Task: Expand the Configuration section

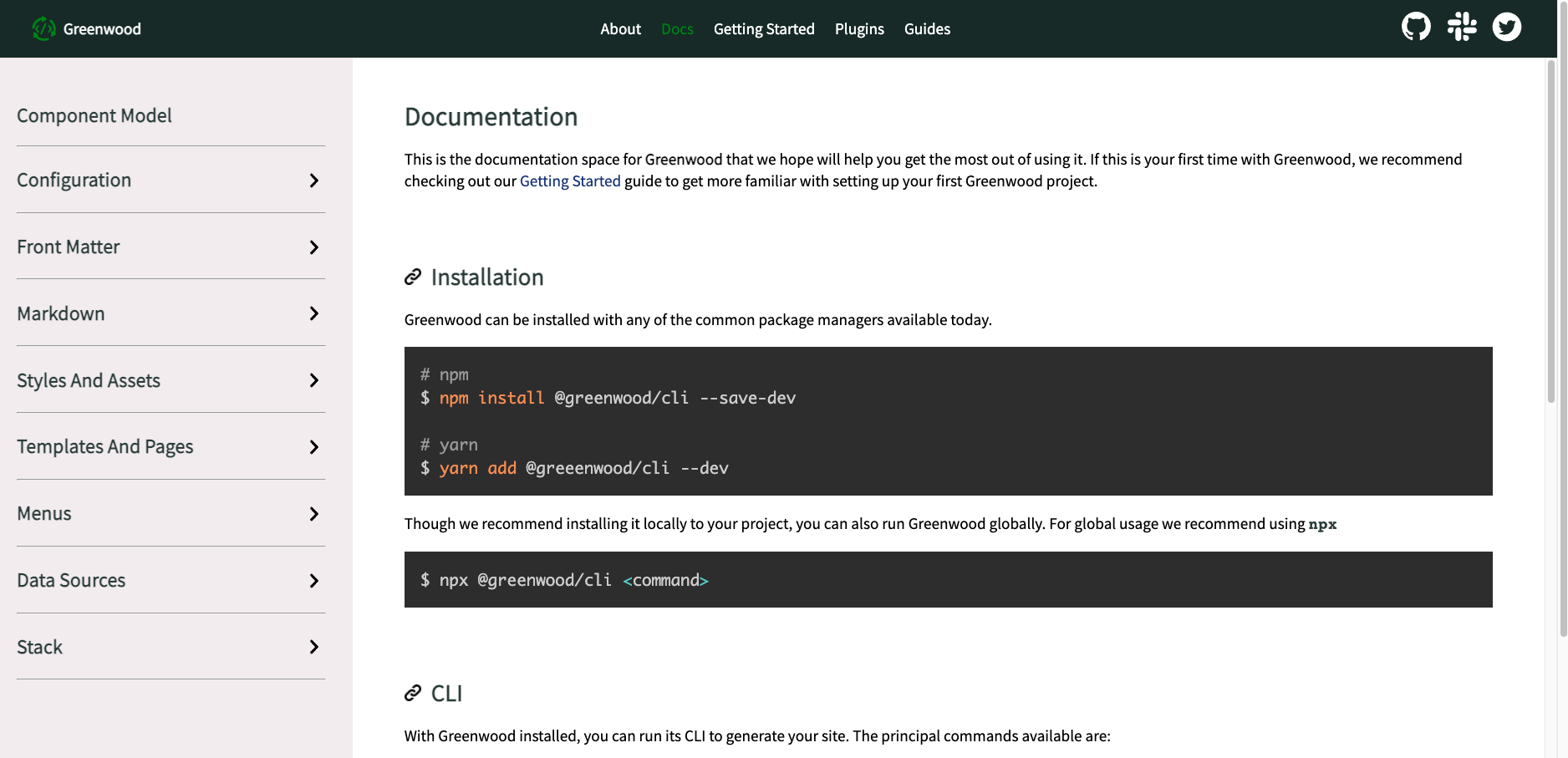Action: [x=314, y=180]
